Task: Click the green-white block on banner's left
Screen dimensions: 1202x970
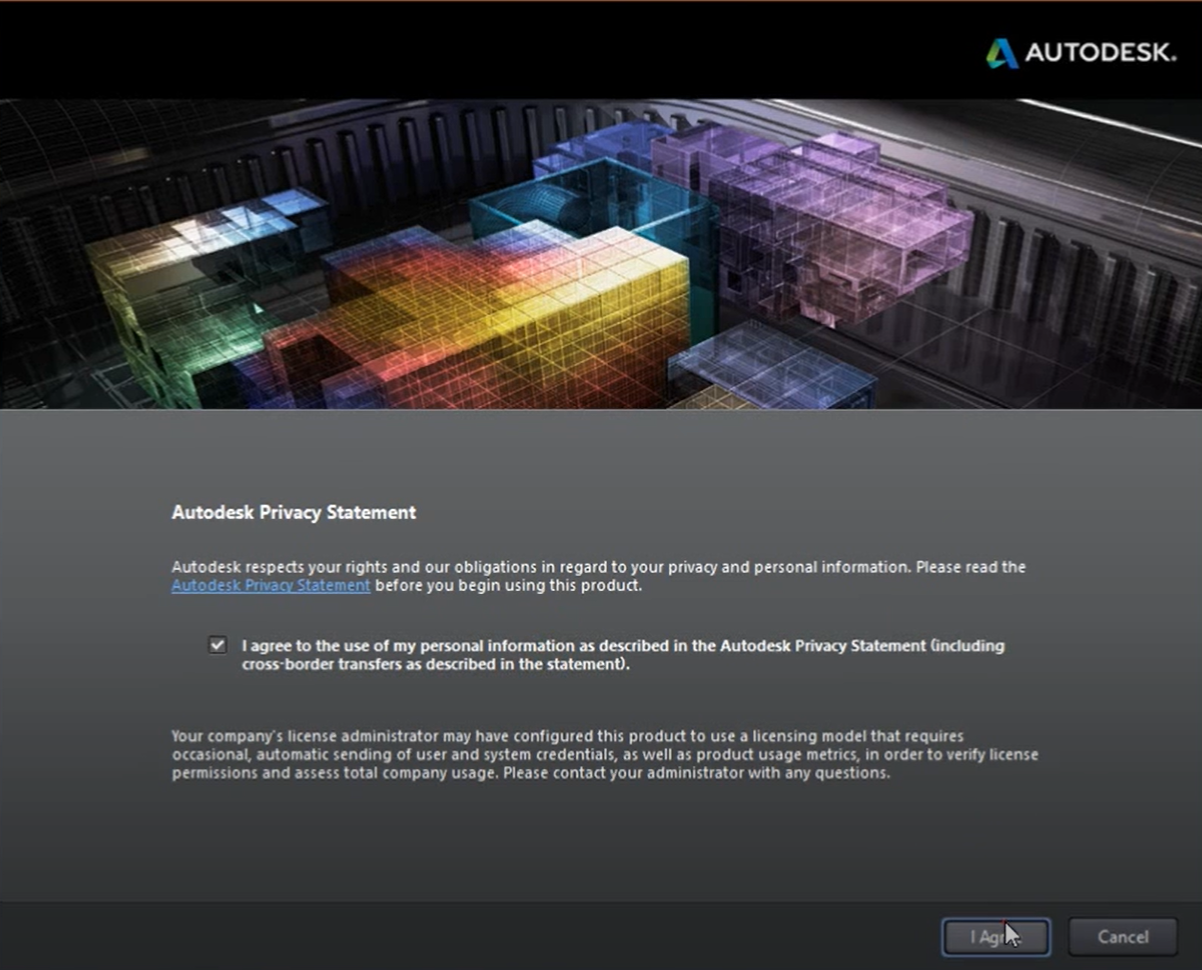Action: (x=180, y=290)
